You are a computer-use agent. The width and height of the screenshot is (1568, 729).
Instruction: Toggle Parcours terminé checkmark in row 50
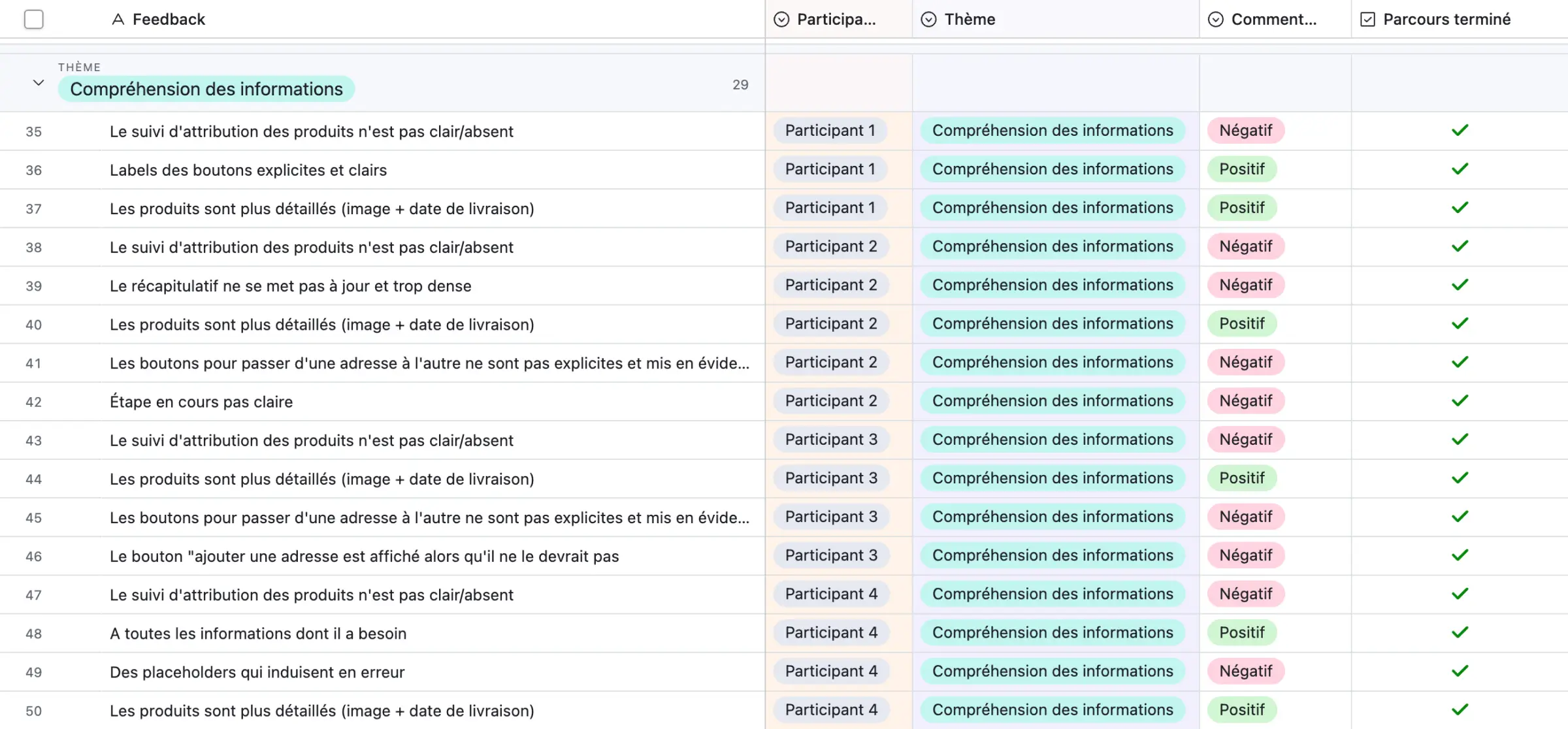[x=1460, y=709]
